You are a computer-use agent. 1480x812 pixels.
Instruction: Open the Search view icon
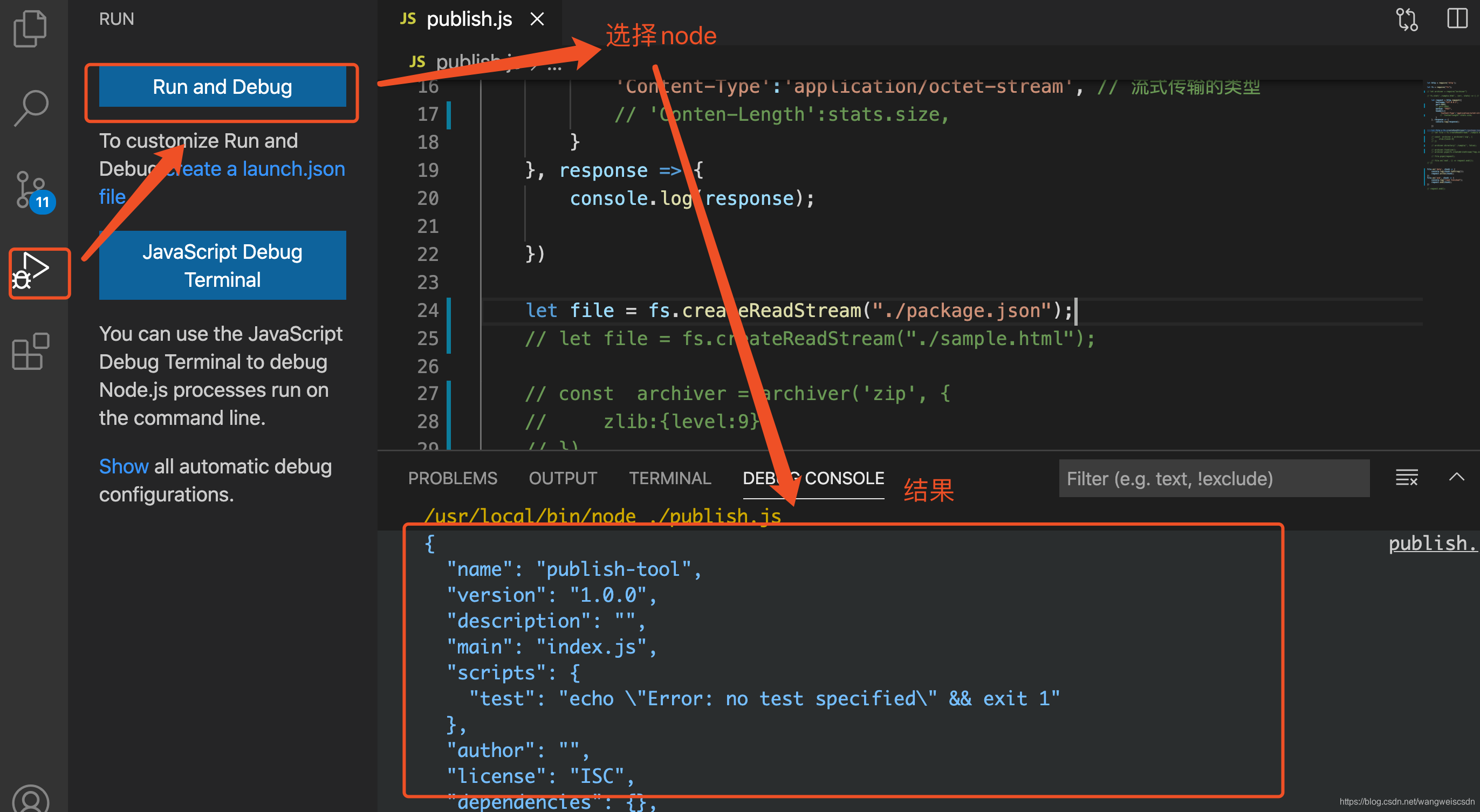click(30, 107)
